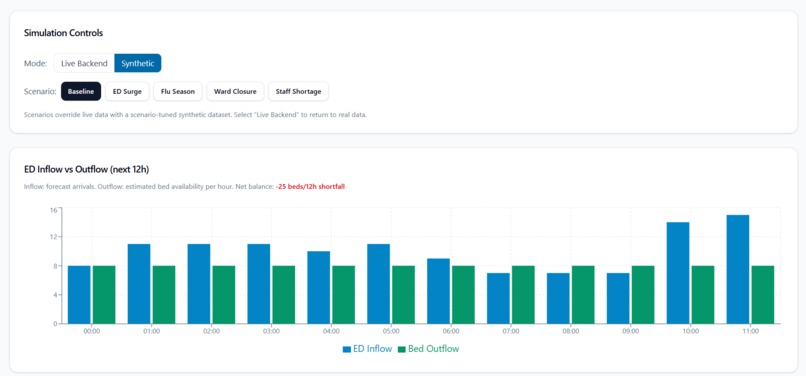Image resolution: width=806 pixels, height=376 pixels.
Task: Choose the Baseline scenario
Action: tap(81, 92)
